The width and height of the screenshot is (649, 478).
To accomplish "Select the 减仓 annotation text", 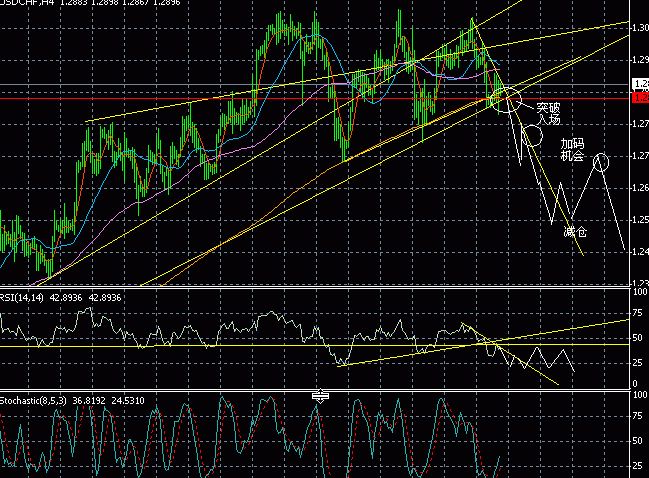I will click(x=575, y=232).
